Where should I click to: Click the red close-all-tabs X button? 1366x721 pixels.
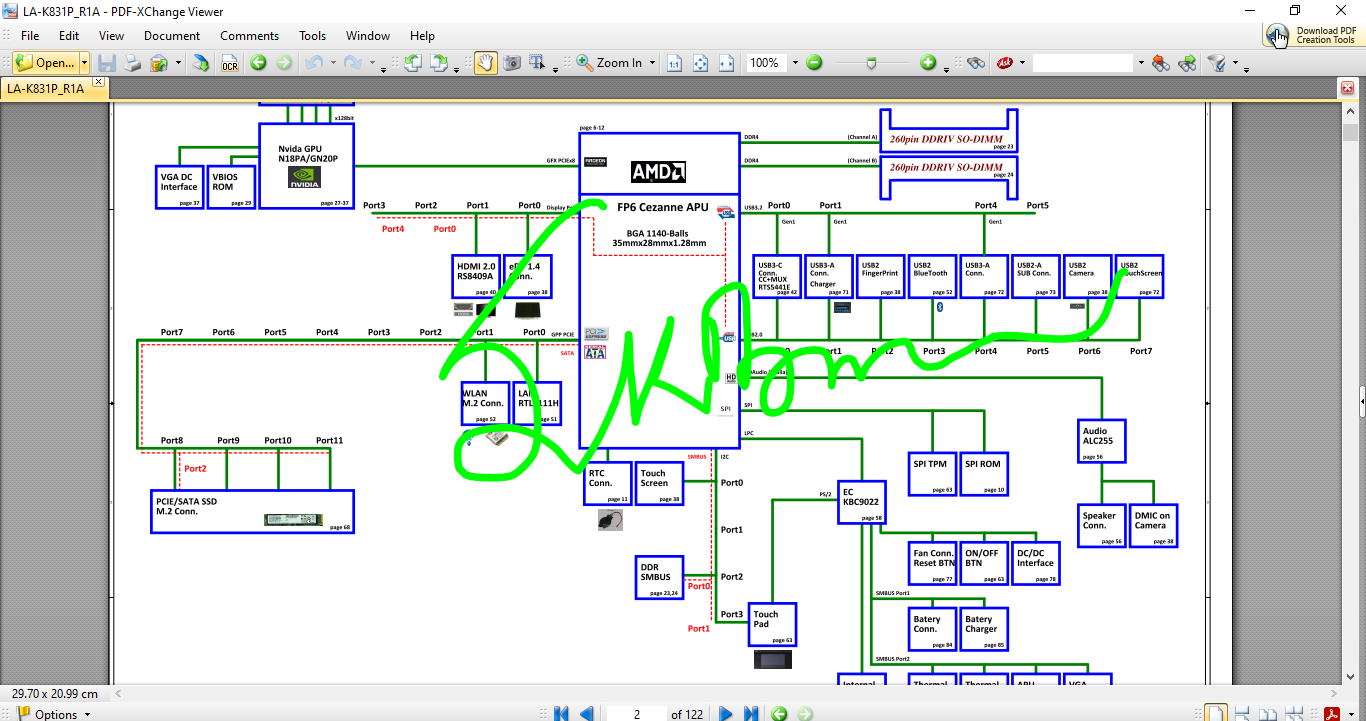tap(1347, 88)
